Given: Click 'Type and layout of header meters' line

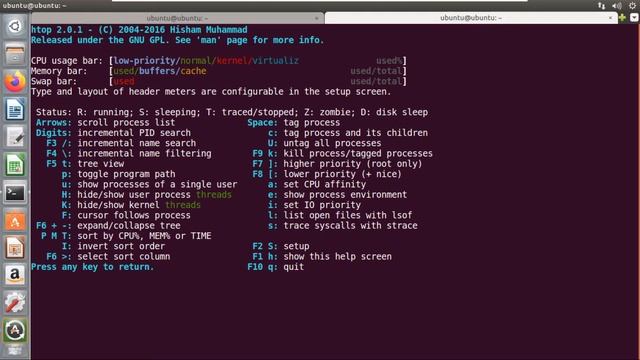Looking at the screenshot, I should click(x=211, y=91).
